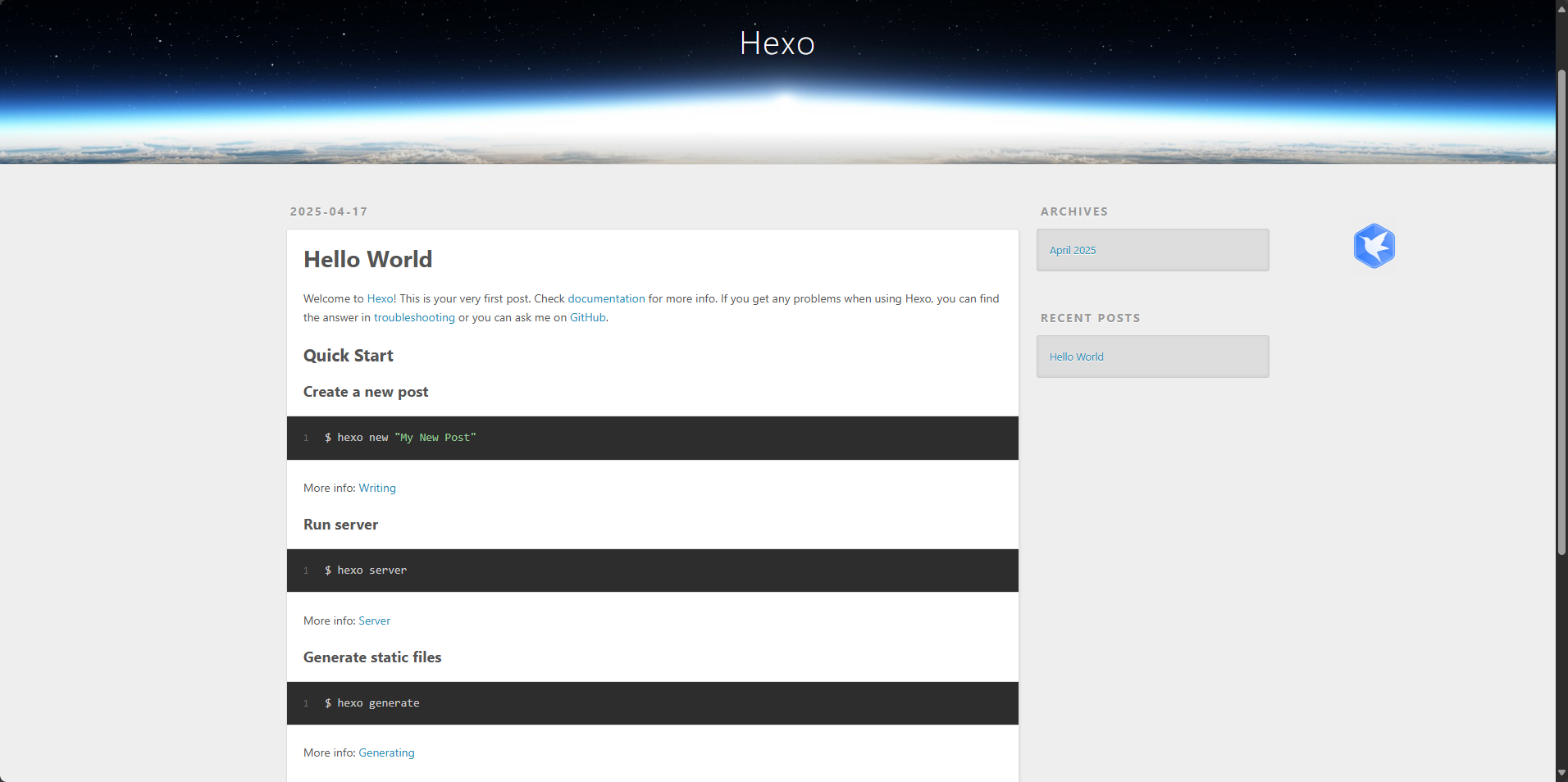Open the documentation link
This screenshot has height=782, width=1568.
click(x=606, y=298)
